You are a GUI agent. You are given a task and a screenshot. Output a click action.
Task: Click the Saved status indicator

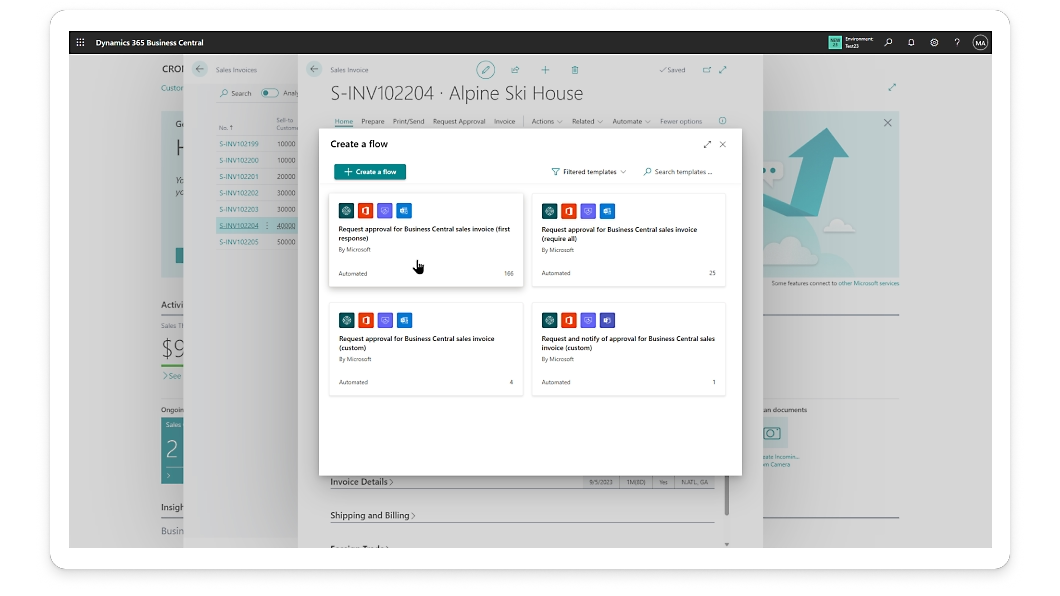[672, 70]
